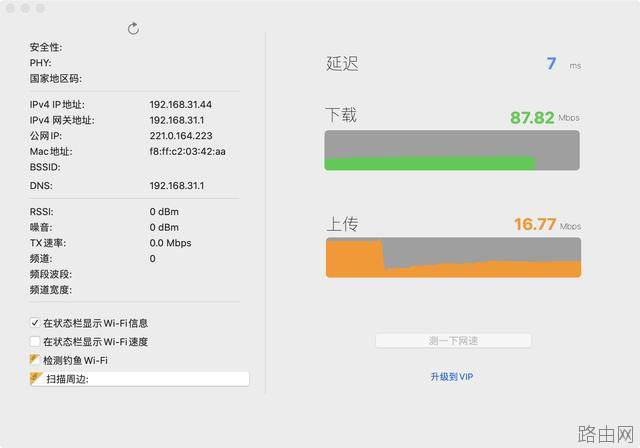Click the 下载 heading
This screenshot has width=640, height=448.
click(x=341, y=115)
